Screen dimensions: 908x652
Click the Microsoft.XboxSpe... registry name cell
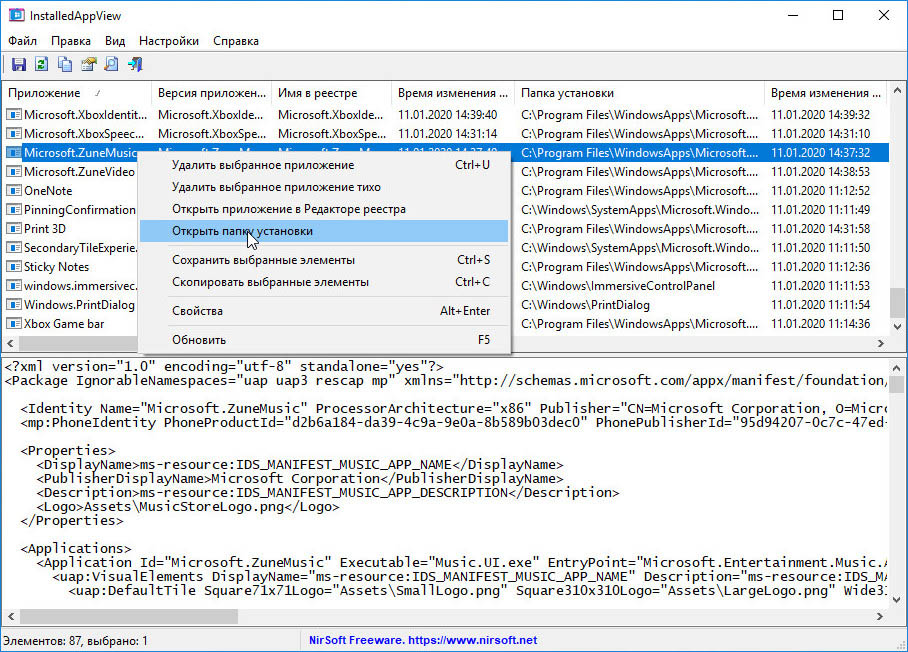point(331,134)
